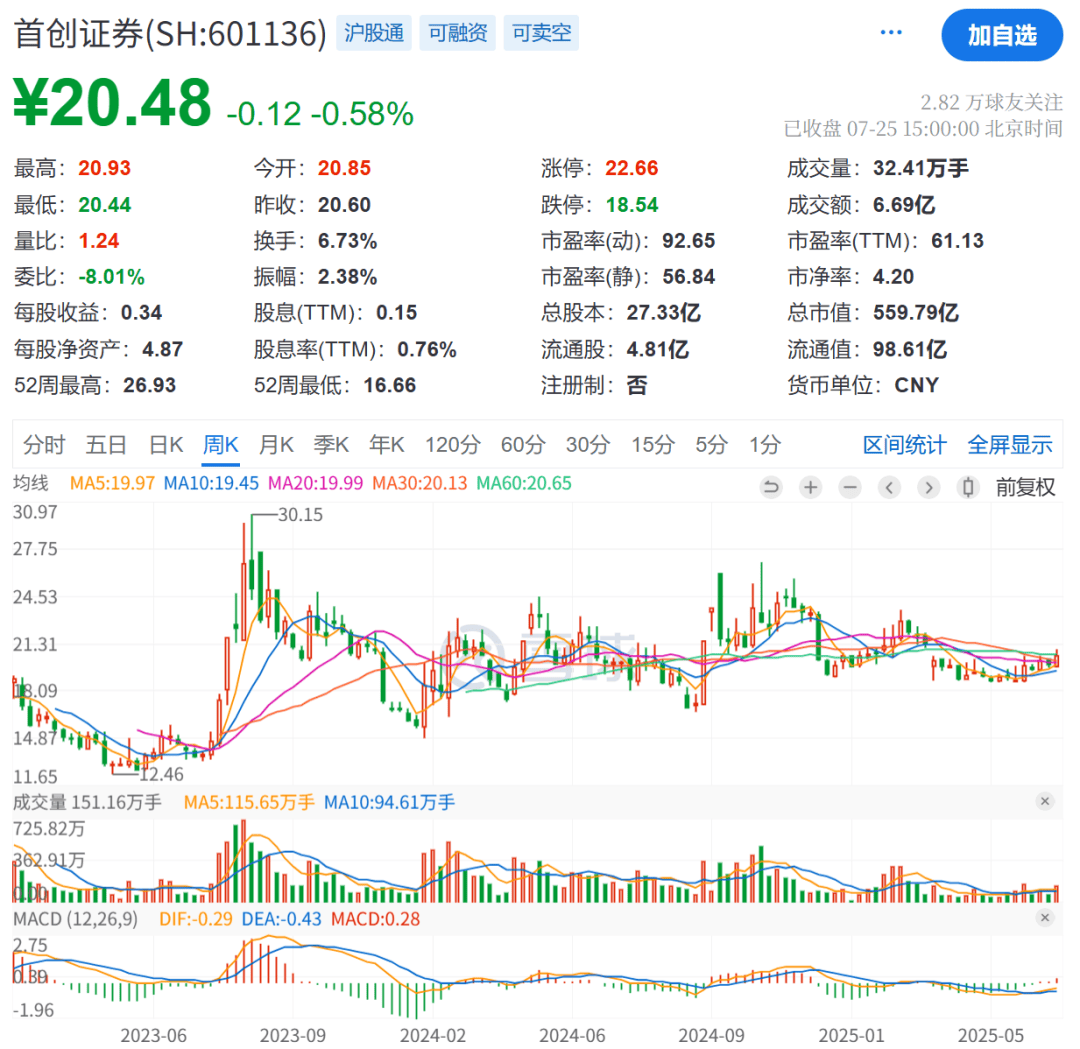Open 全屏显示 fullscreen chart view
Viewport: 1080px width, 1049px height.
pyautogui.click(x=1010, y=445)
